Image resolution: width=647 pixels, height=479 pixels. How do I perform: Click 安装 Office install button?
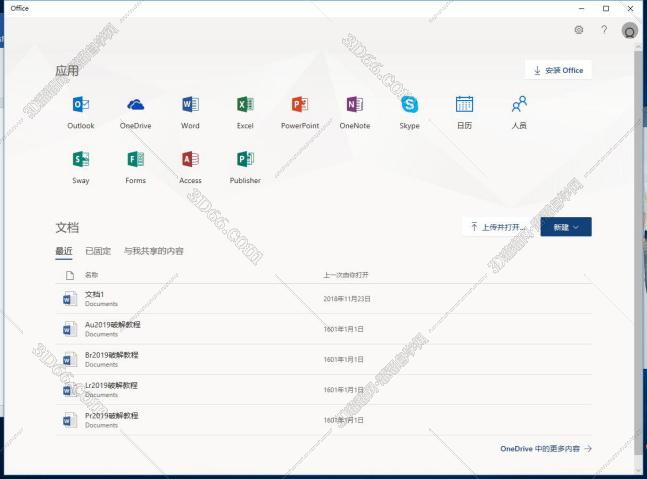pyautogui.click(x=558, y=70)
